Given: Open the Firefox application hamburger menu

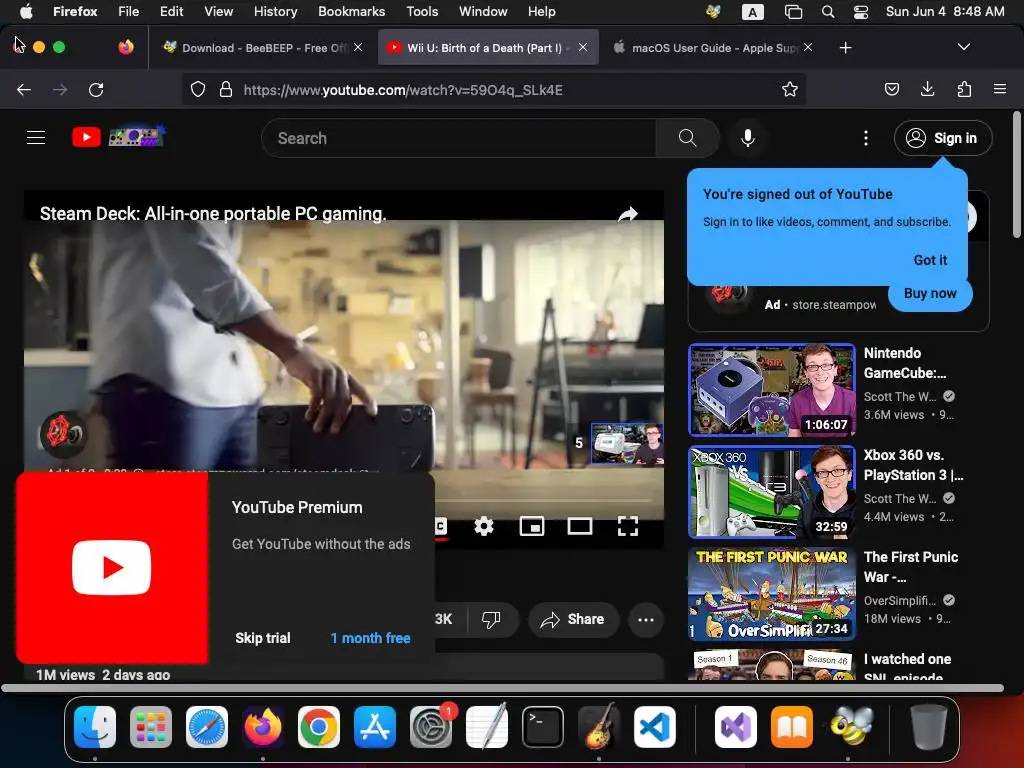Looking at the screenshot, I should (x=999, y=89).
